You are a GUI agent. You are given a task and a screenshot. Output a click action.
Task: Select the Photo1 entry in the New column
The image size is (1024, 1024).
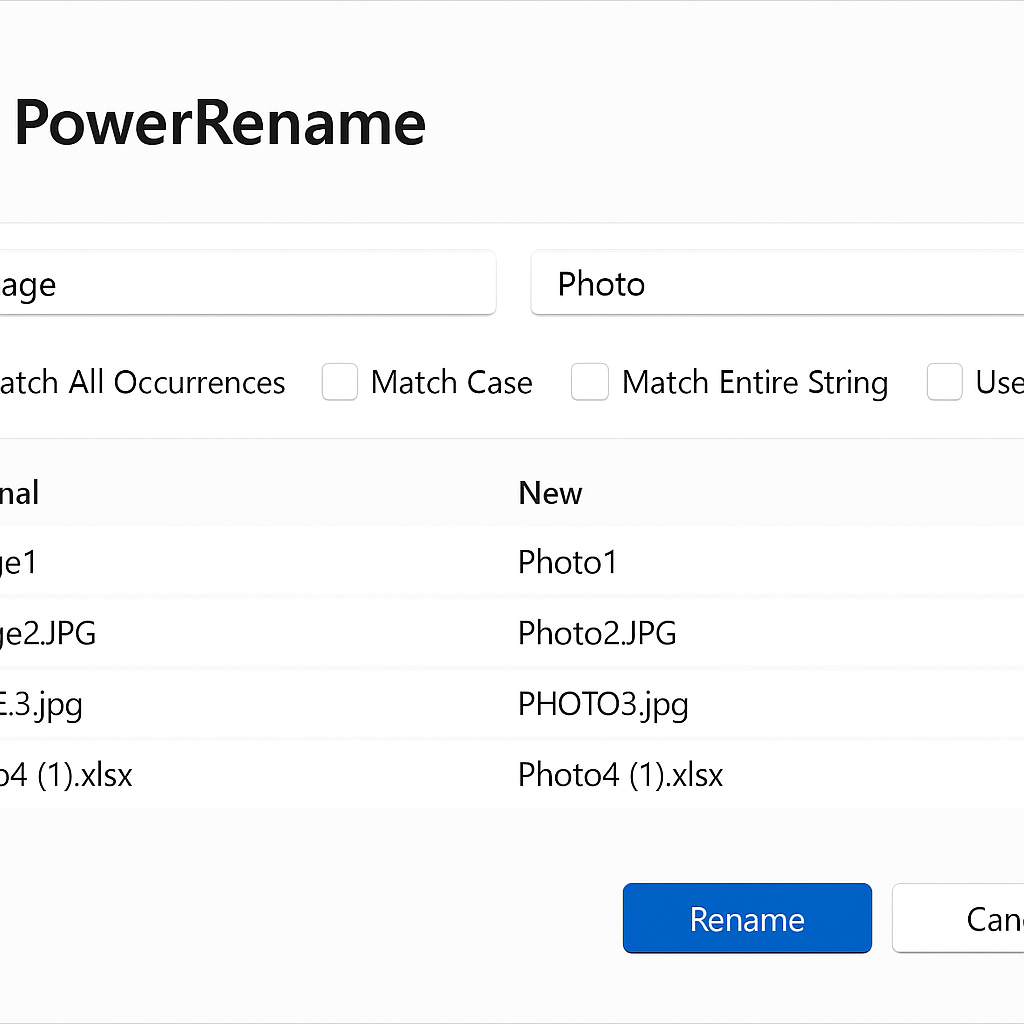click(567, 563)
